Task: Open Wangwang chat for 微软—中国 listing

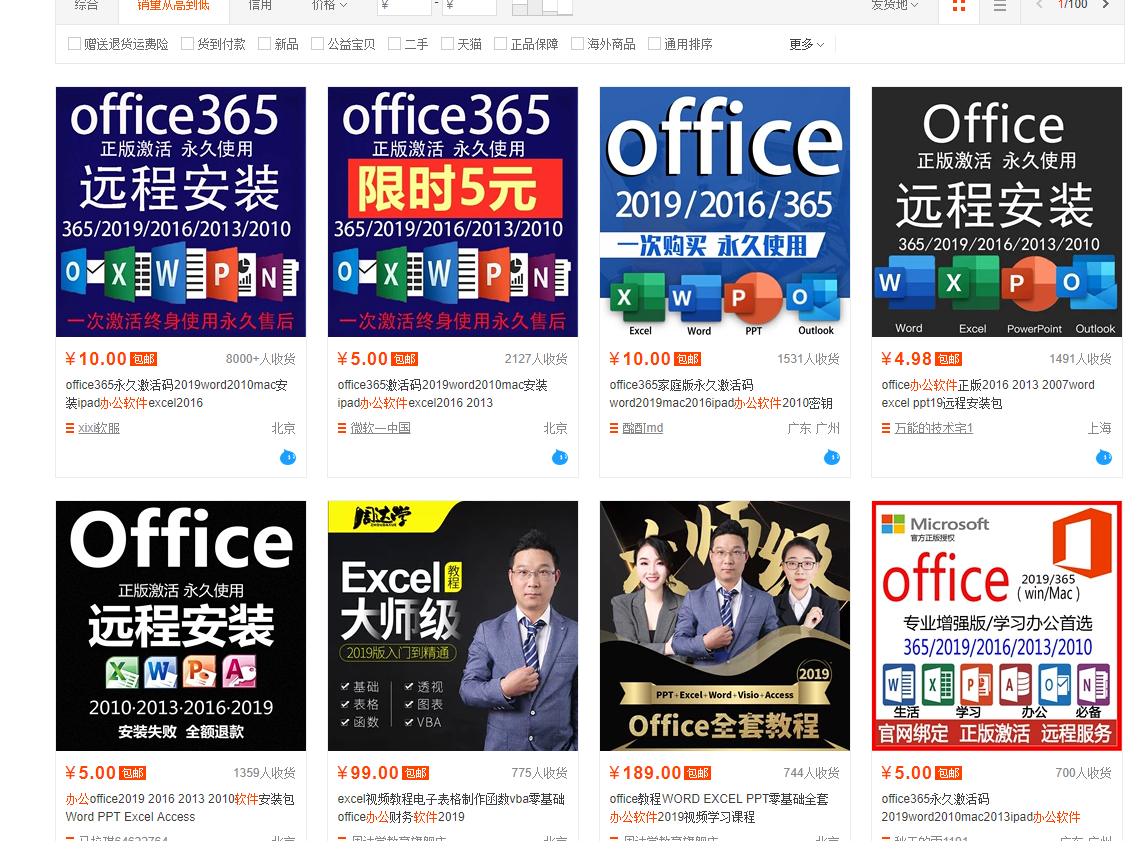Action: [560, 457]
